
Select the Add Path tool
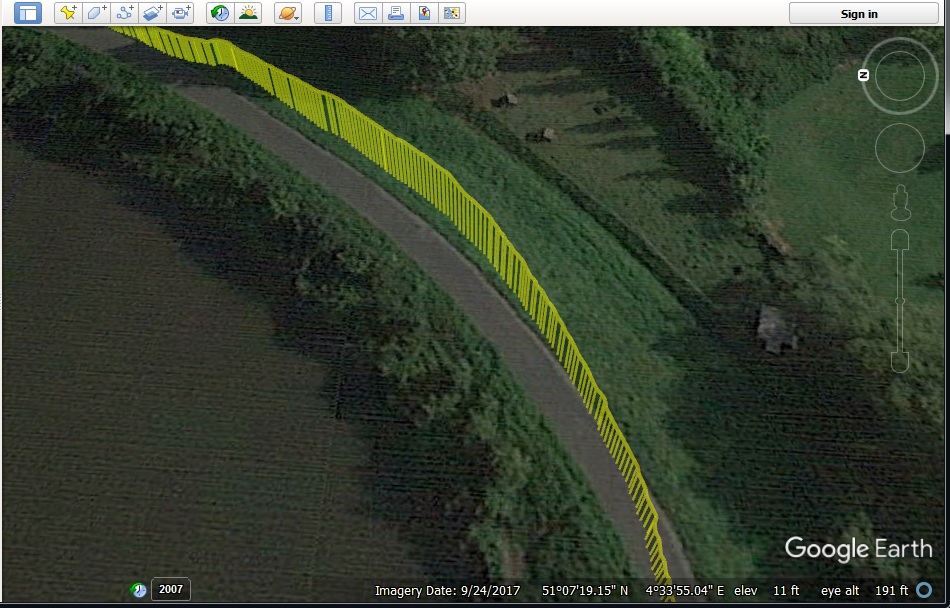[125, 13]
